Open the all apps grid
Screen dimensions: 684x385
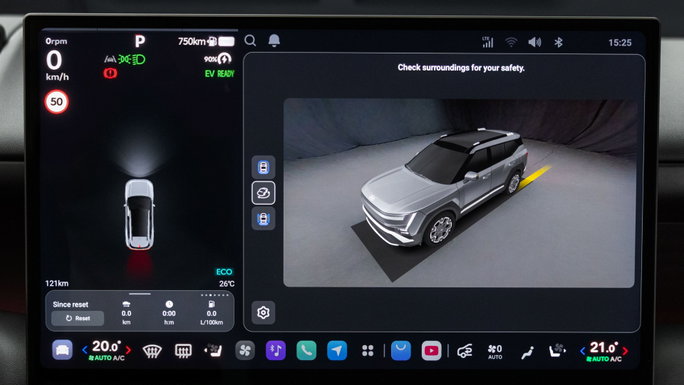367,351
